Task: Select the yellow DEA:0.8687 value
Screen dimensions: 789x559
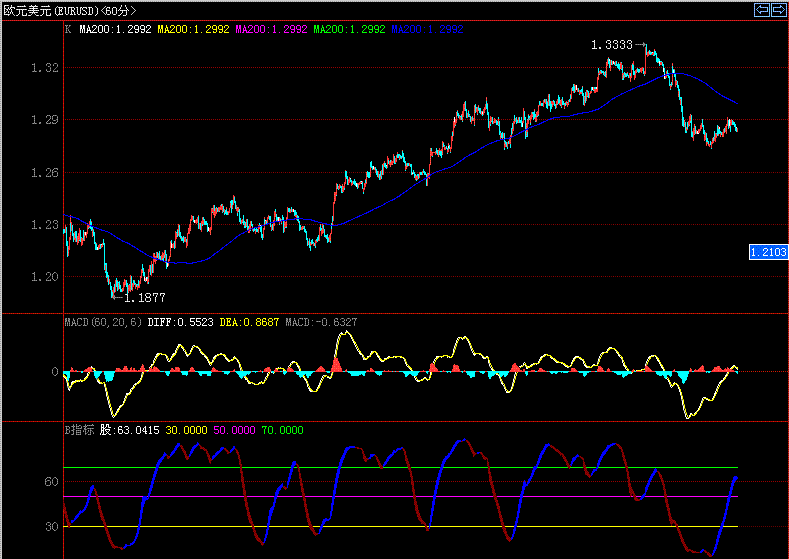Action: click(249, 322)
